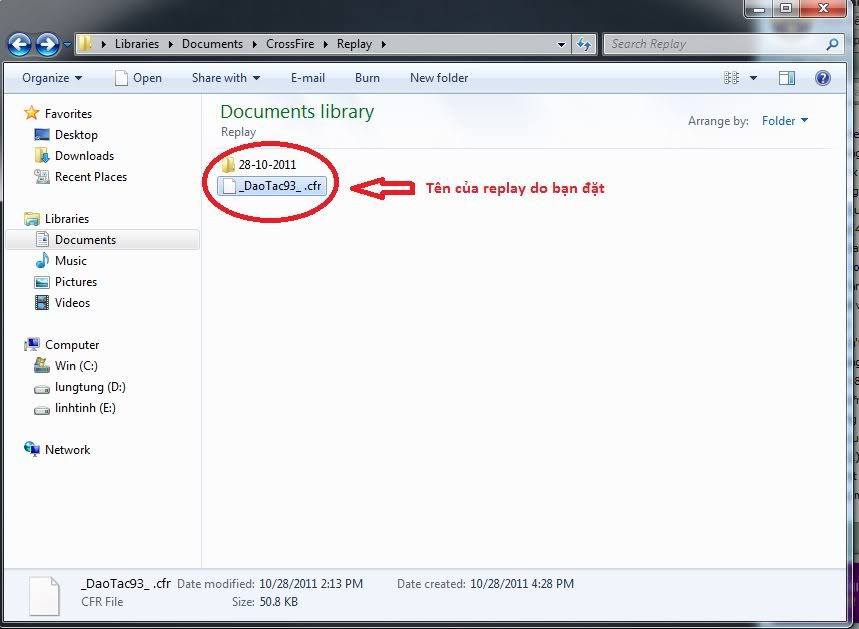Click the Recent Places icon

click(x=42, y=176)
